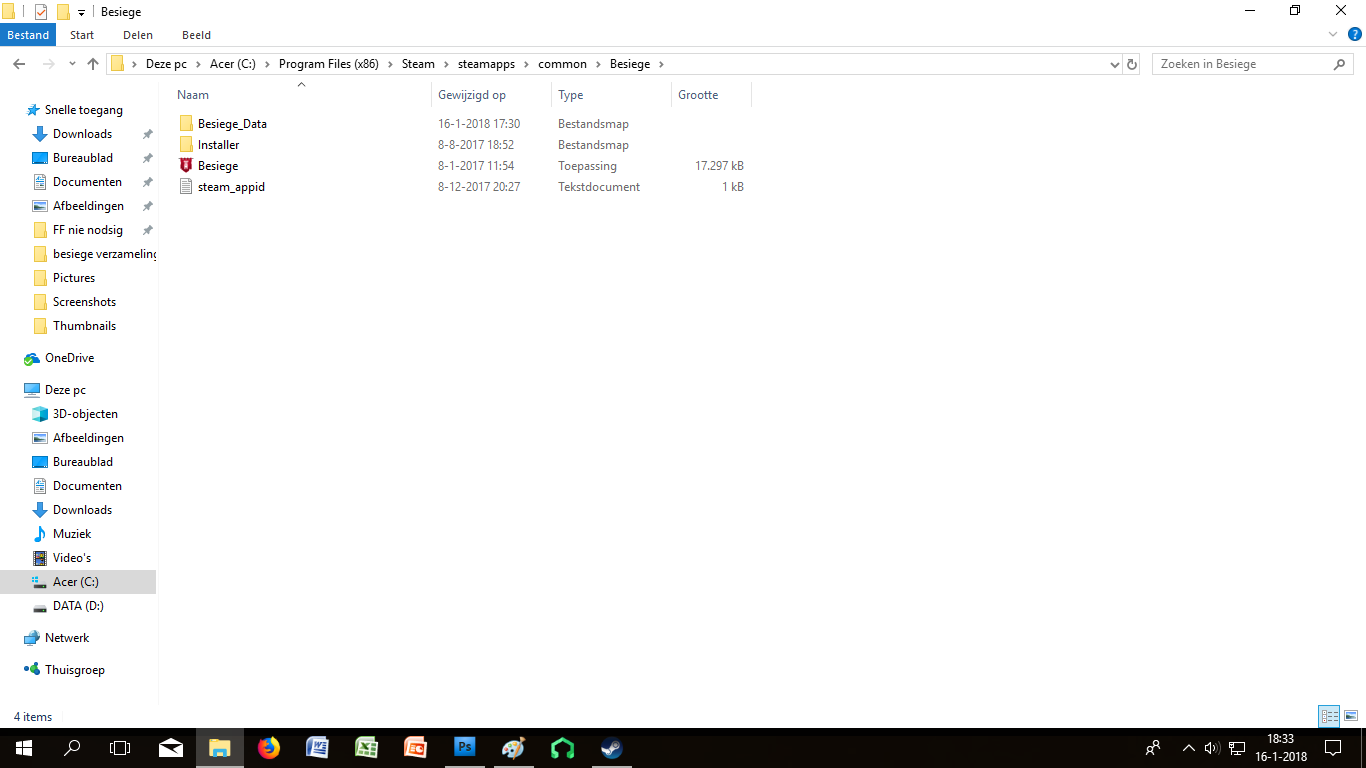The width and height of the screenshot is (1366, 768).
Task: Open the FF nie nodsig folder
Action: (88, 230)
